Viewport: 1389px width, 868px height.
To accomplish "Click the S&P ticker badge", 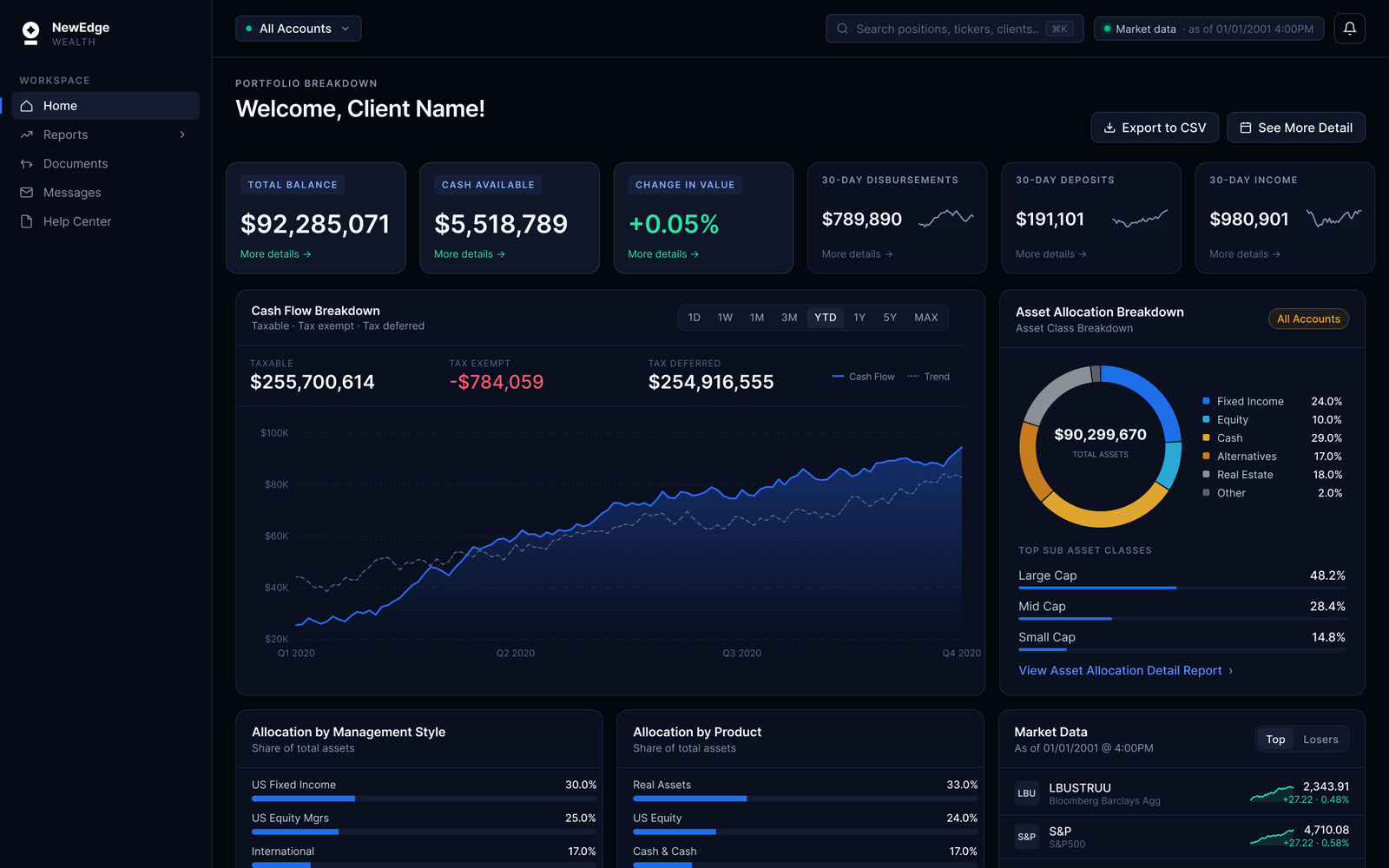I will click(1027, 837).
